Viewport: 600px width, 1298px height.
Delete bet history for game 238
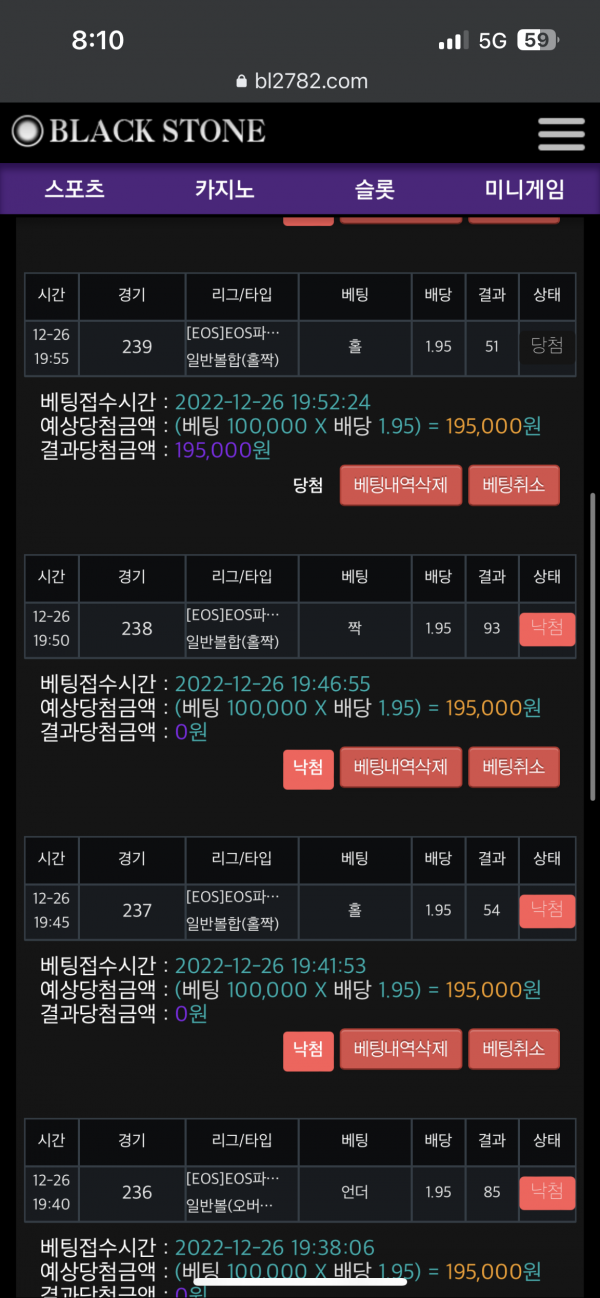click(400, 768)
